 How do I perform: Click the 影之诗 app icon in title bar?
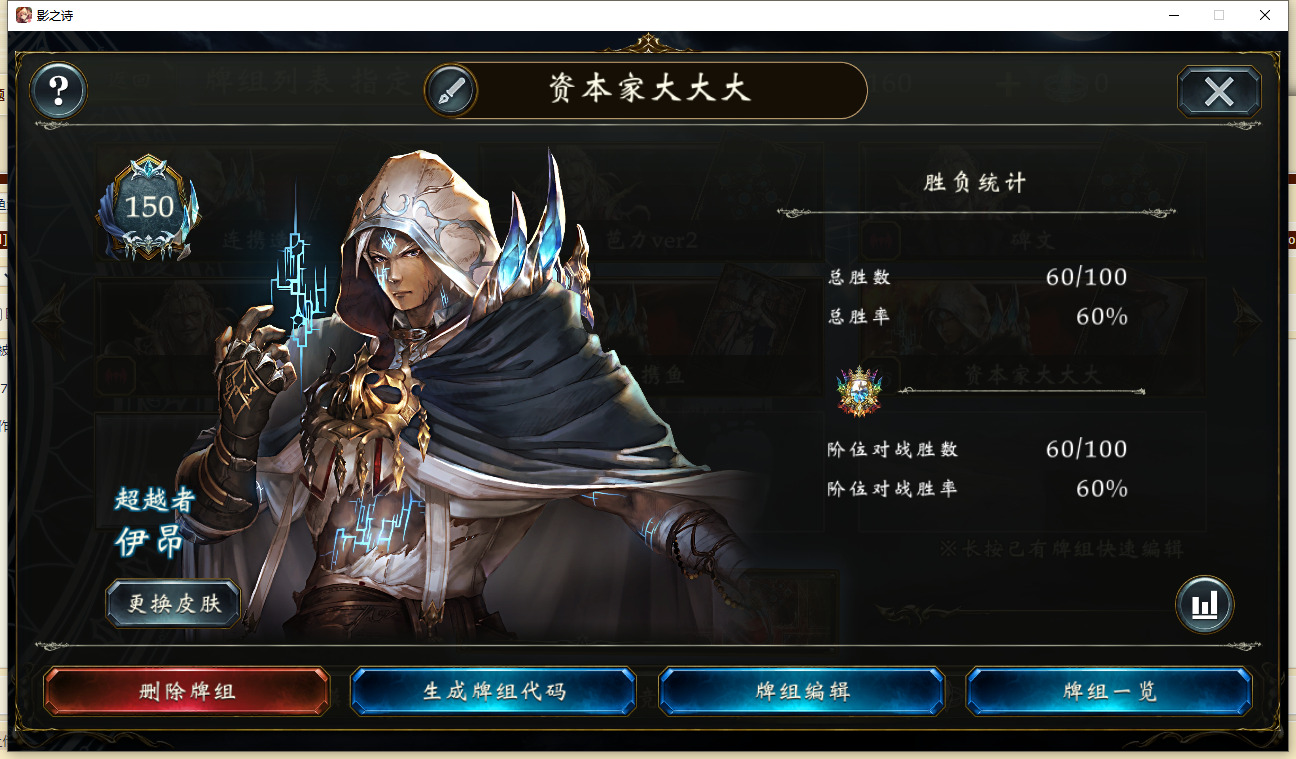(x=24, y=15)
